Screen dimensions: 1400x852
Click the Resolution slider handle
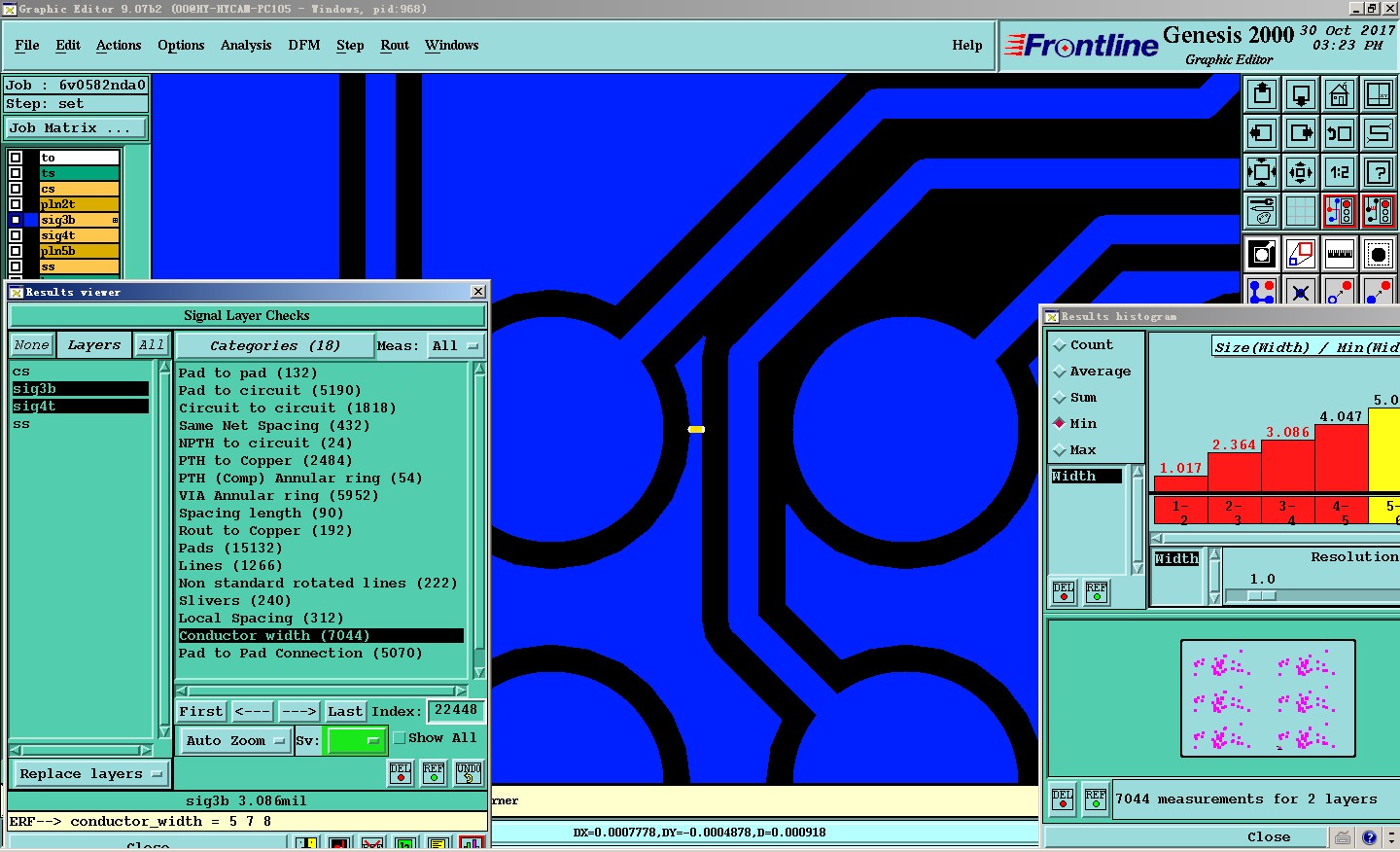coord(1262,595)
